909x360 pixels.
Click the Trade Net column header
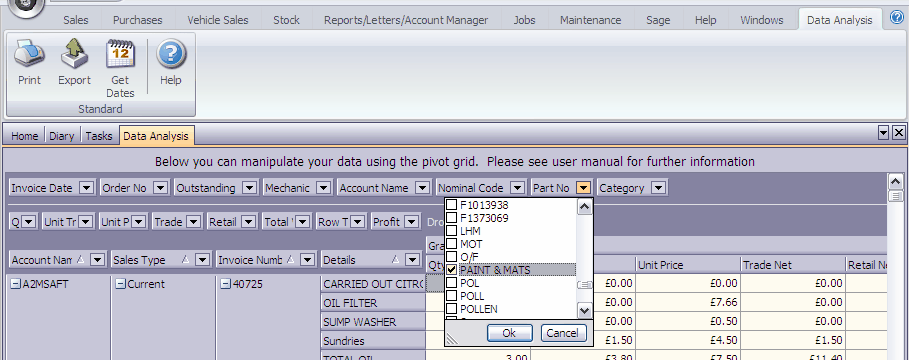(x=792, y=265)
